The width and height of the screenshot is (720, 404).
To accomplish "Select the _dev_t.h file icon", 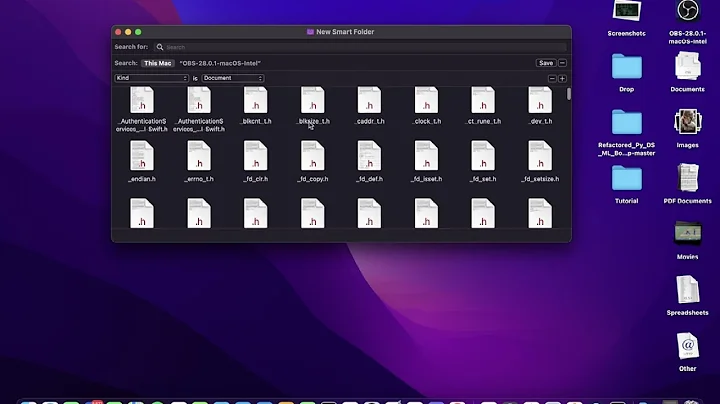I will pos(540,101).
